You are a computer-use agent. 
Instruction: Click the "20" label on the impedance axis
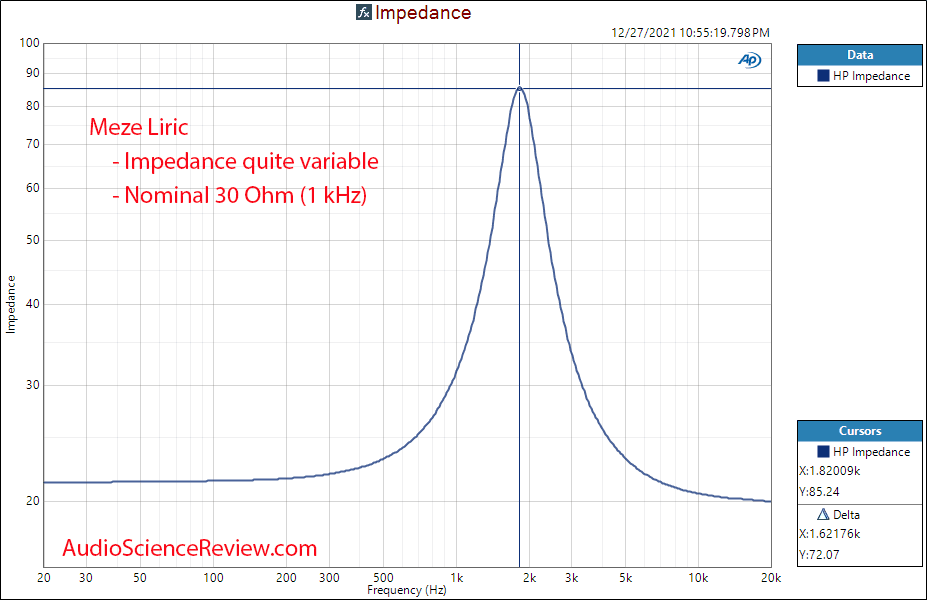coord(33,501)
